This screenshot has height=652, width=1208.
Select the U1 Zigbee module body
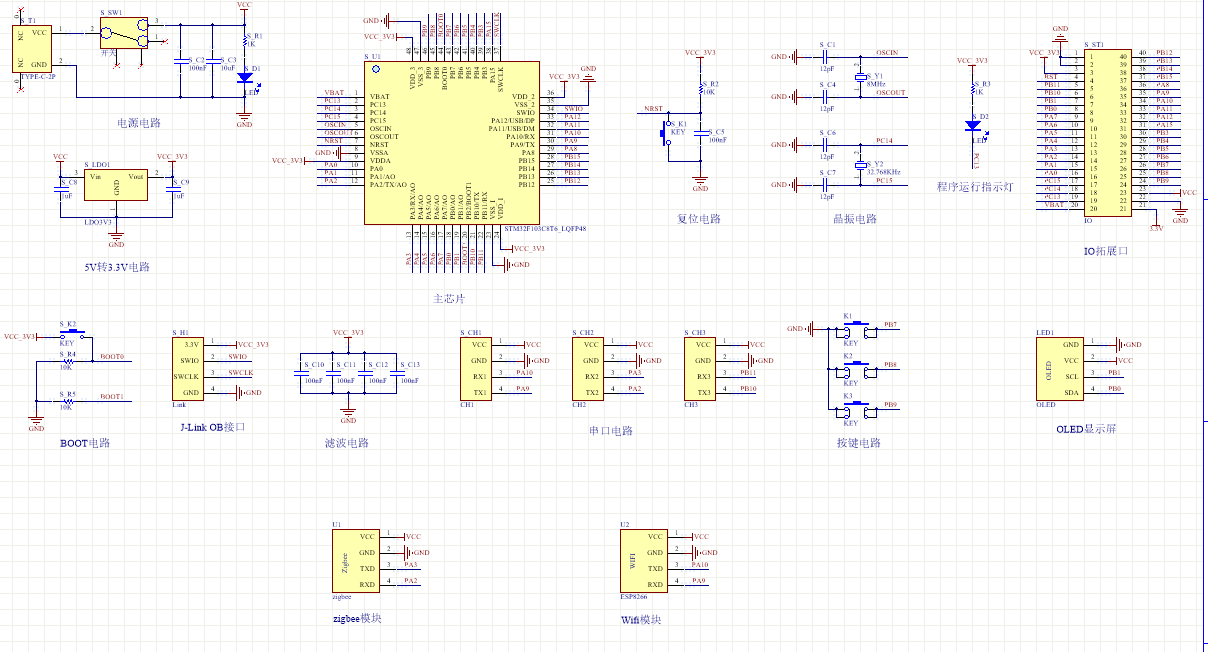click(x=356, y=561)
